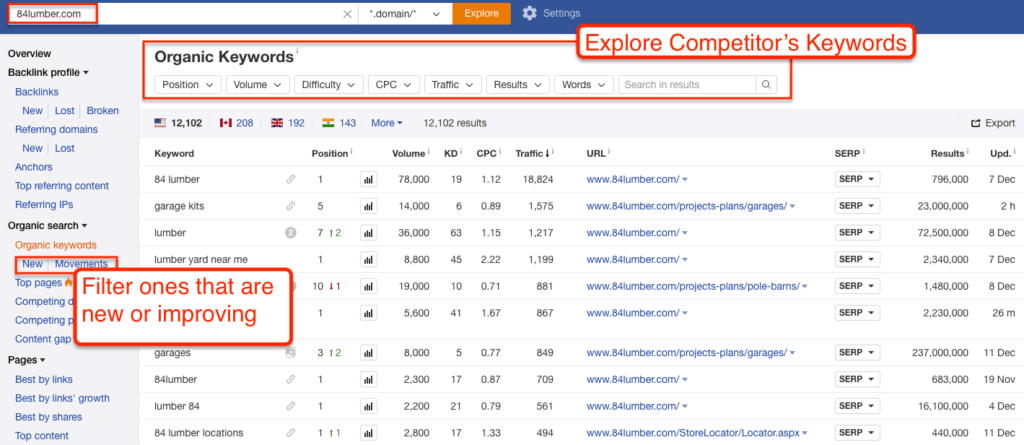Open Referring domains in the sidebar

[x=56, y=129]
